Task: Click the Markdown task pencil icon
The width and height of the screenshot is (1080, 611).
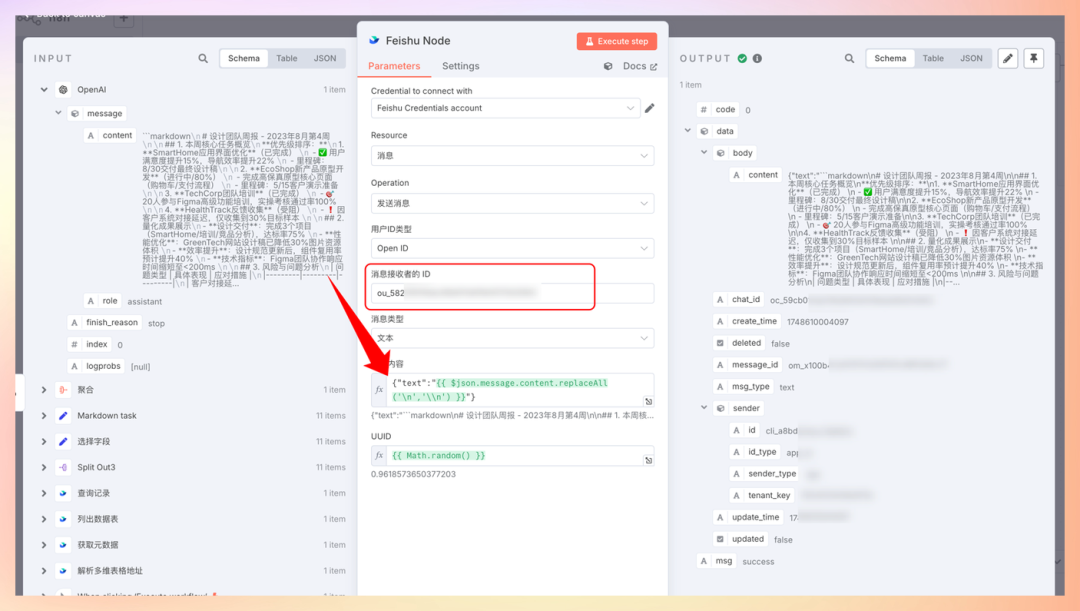Action: coord(63,416)
